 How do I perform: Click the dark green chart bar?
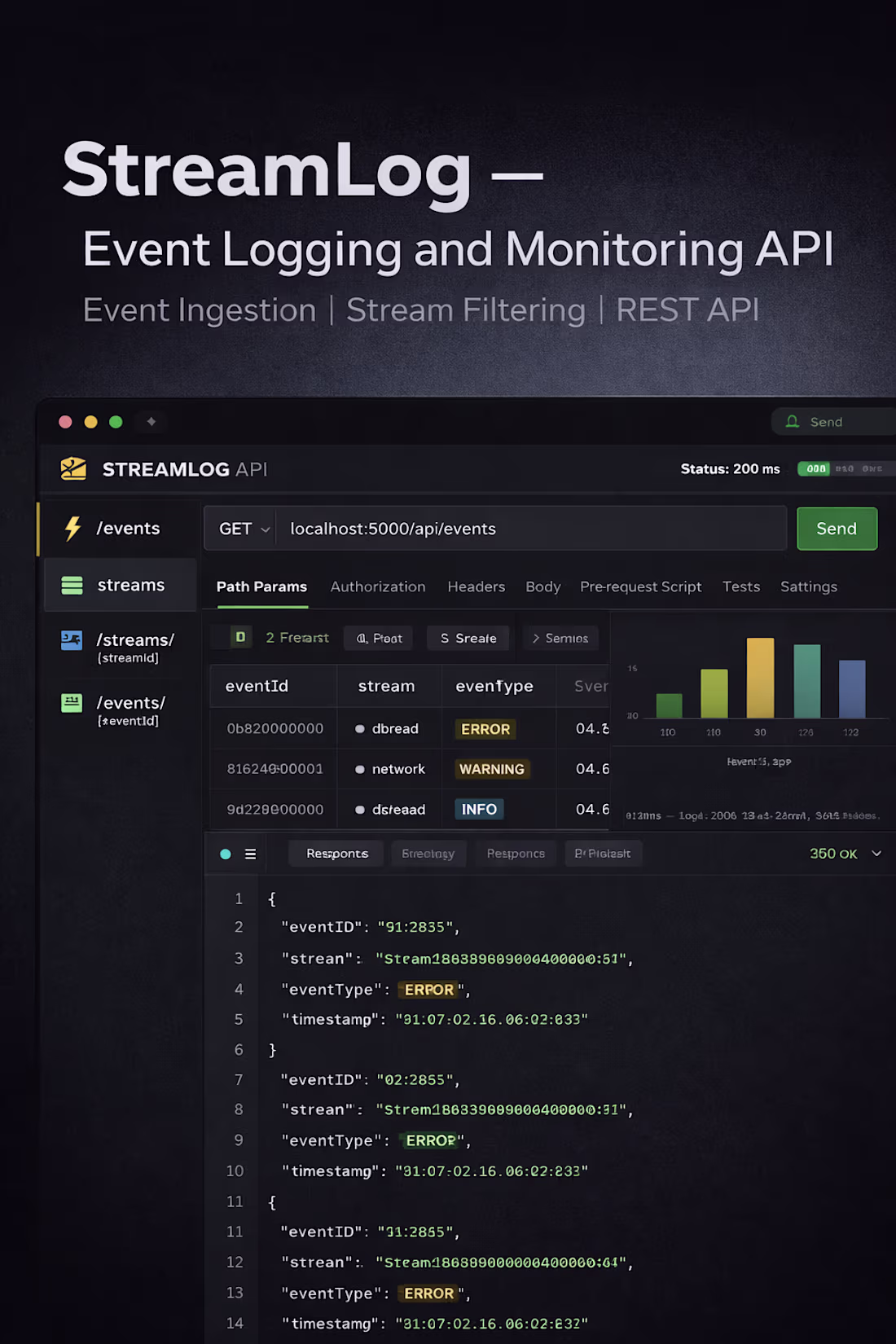point(669,705)
